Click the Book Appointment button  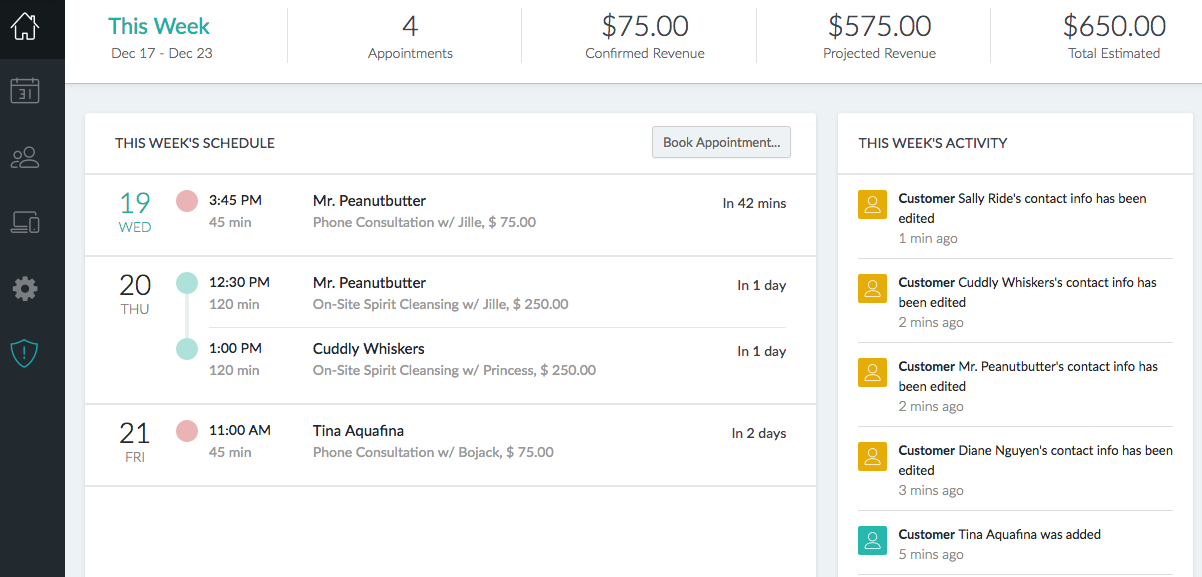(x=721, y=143)
